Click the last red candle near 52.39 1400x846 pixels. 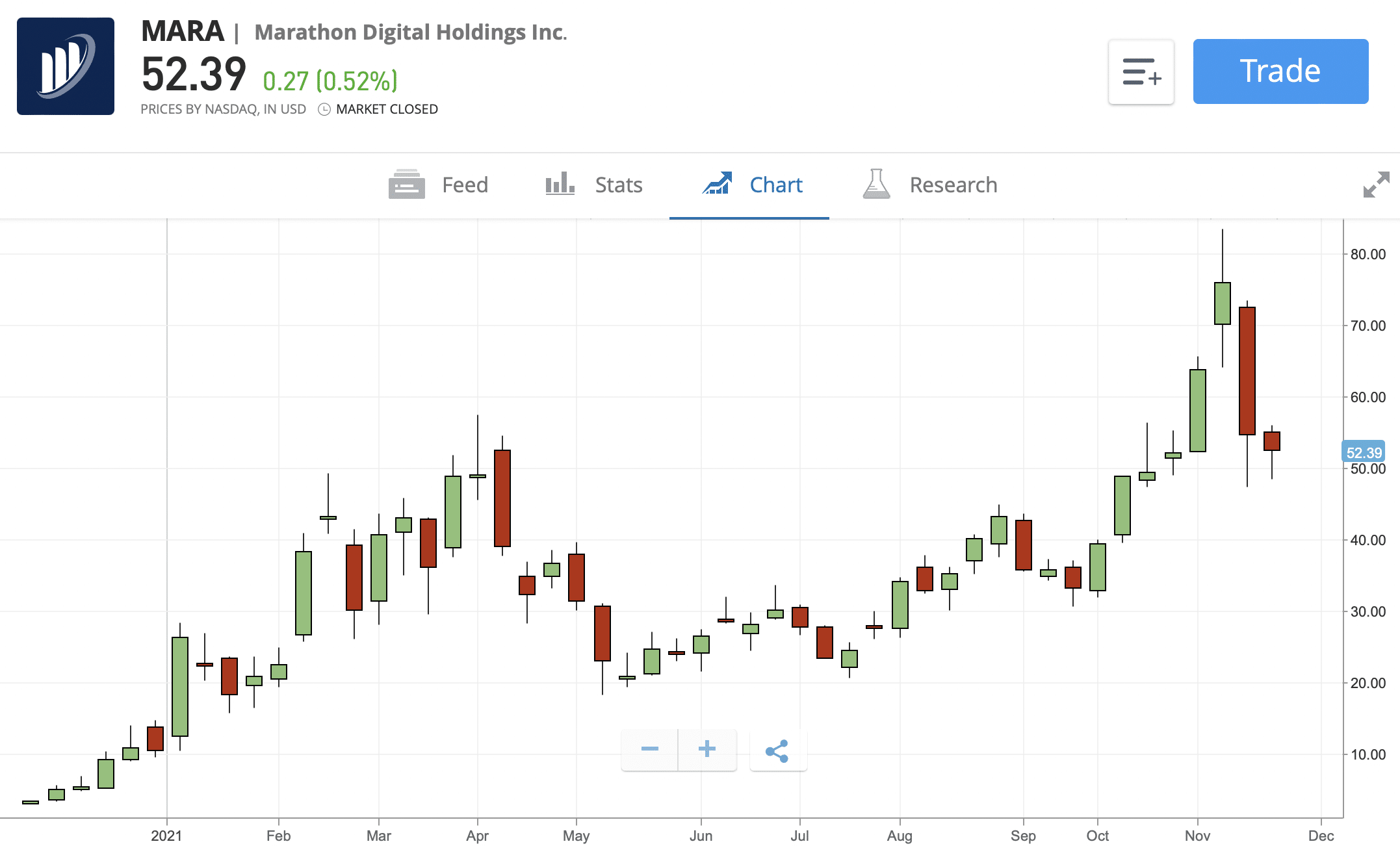click(1272, 441)
